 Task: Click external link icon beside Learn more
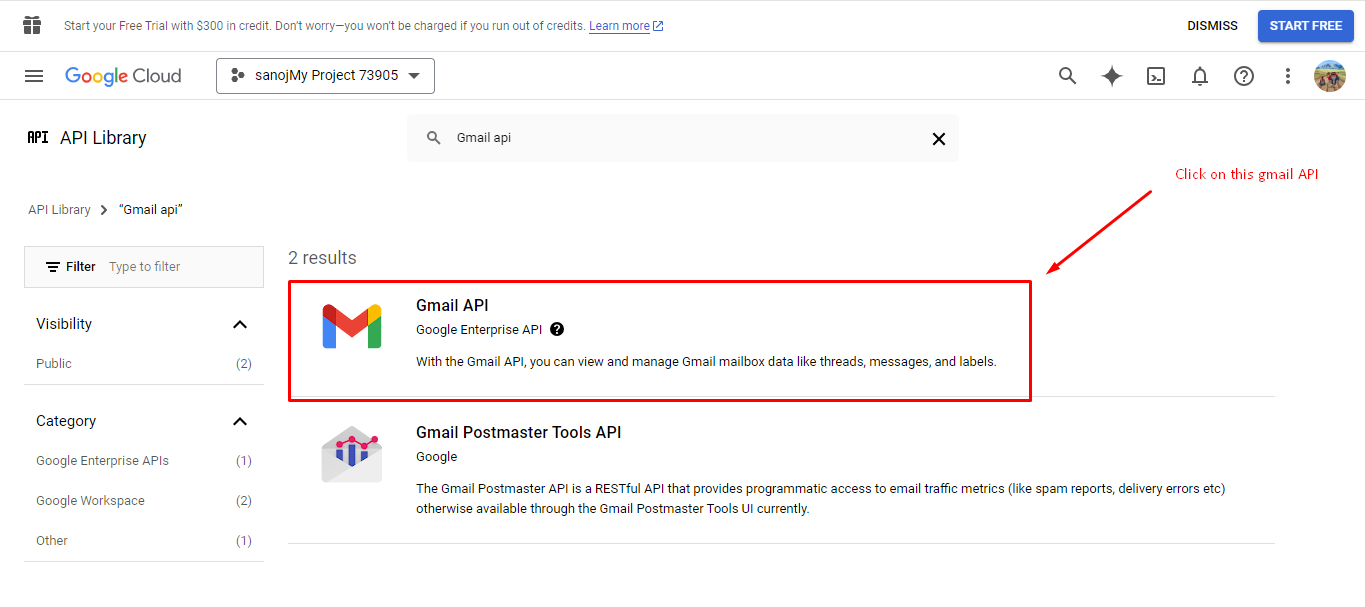pos(658,26)
